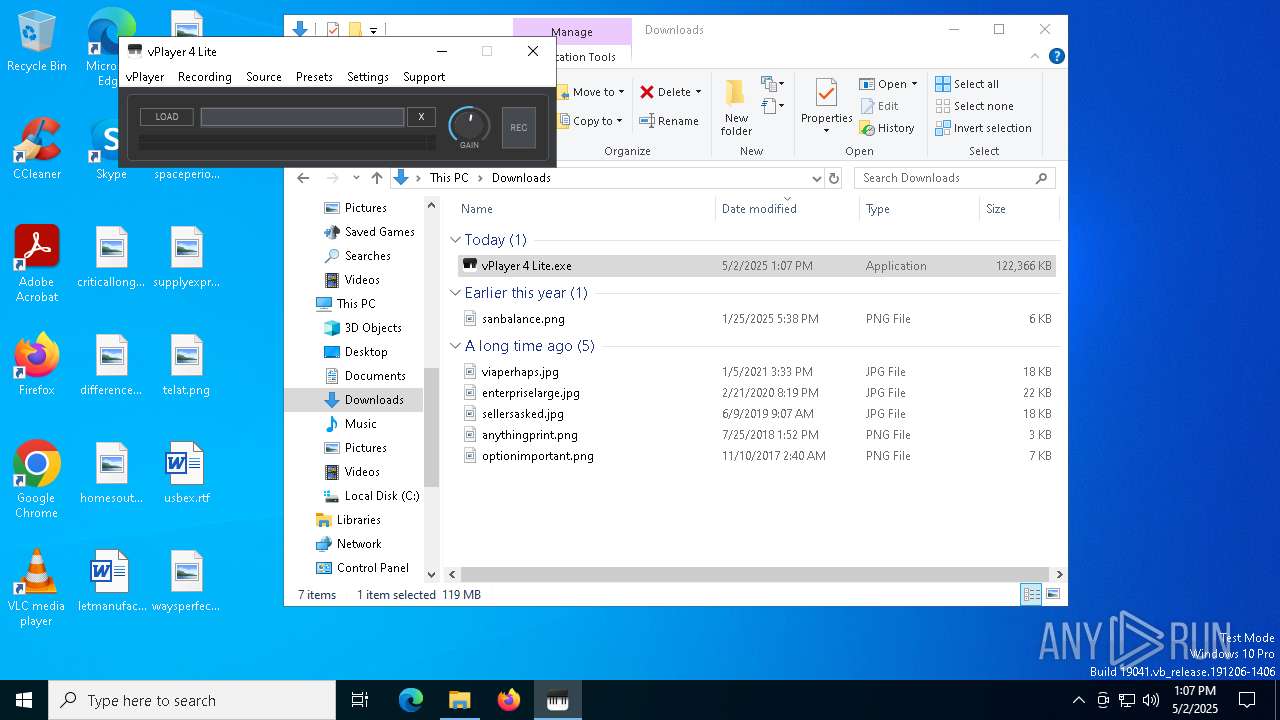
Task: Select Control Panel in the navigation pane
Action: click(x=362, y=568)
